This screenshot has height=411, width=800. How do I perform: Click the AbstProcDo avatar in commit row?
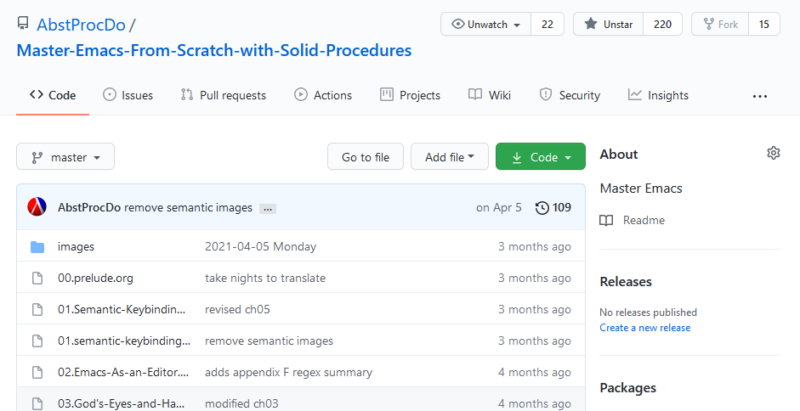(x=37, y=207)
